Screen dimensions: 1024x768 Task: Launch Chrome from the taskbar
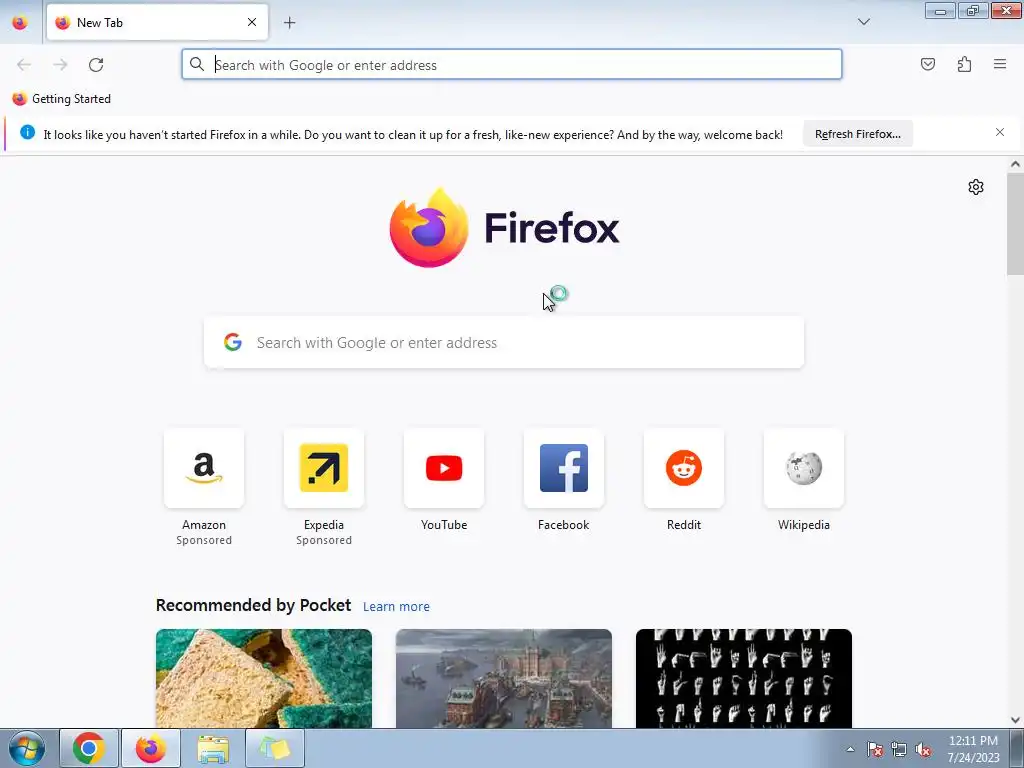pos(89,748)
